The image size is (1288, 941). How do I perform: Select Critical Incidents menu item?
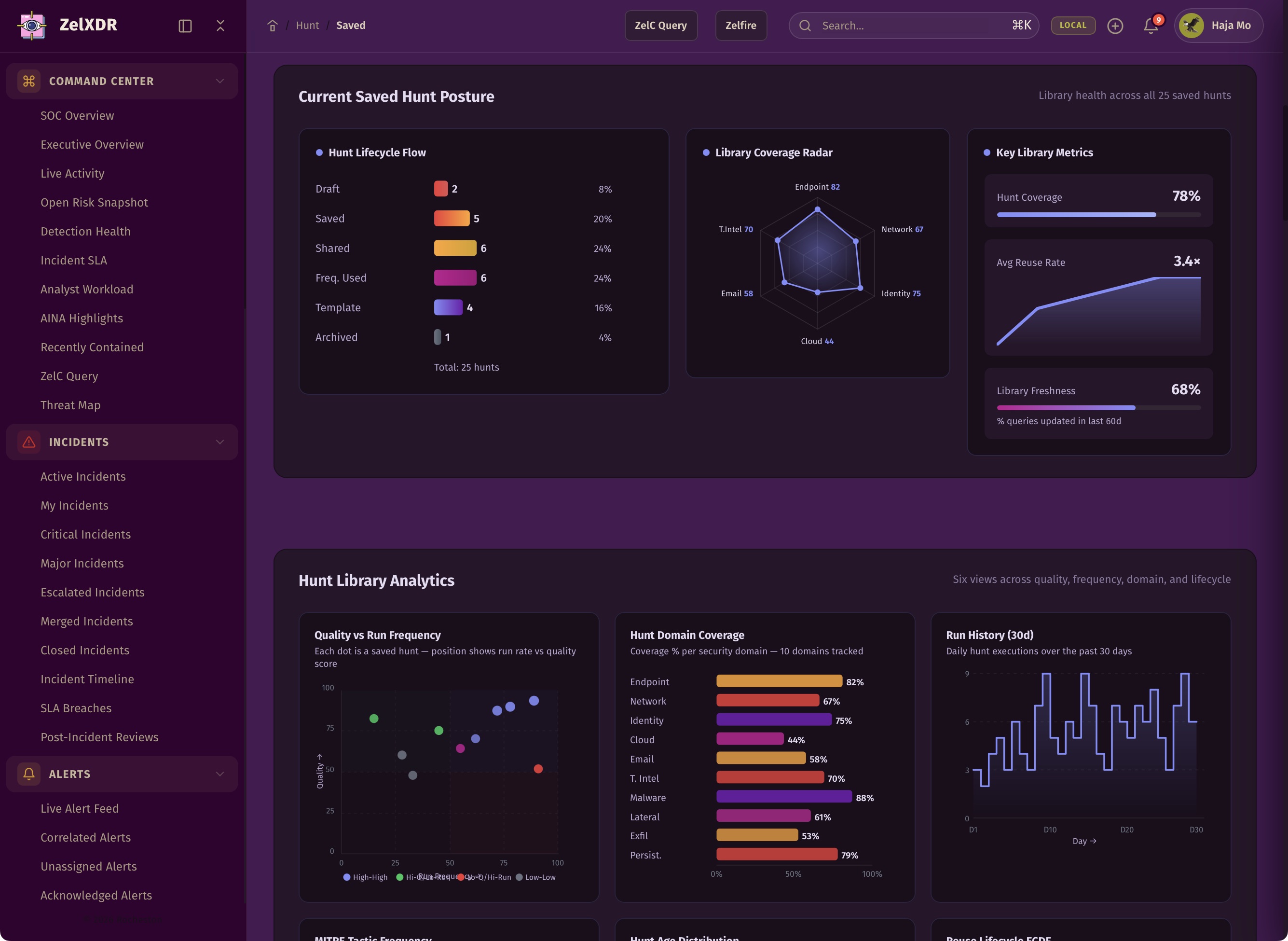(x=85, y=534)
